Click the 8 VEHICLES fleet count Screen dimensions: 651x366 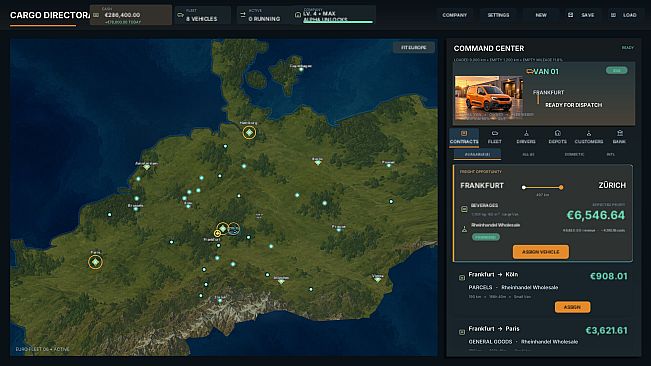pyautogui.click(x=201, y=19)
